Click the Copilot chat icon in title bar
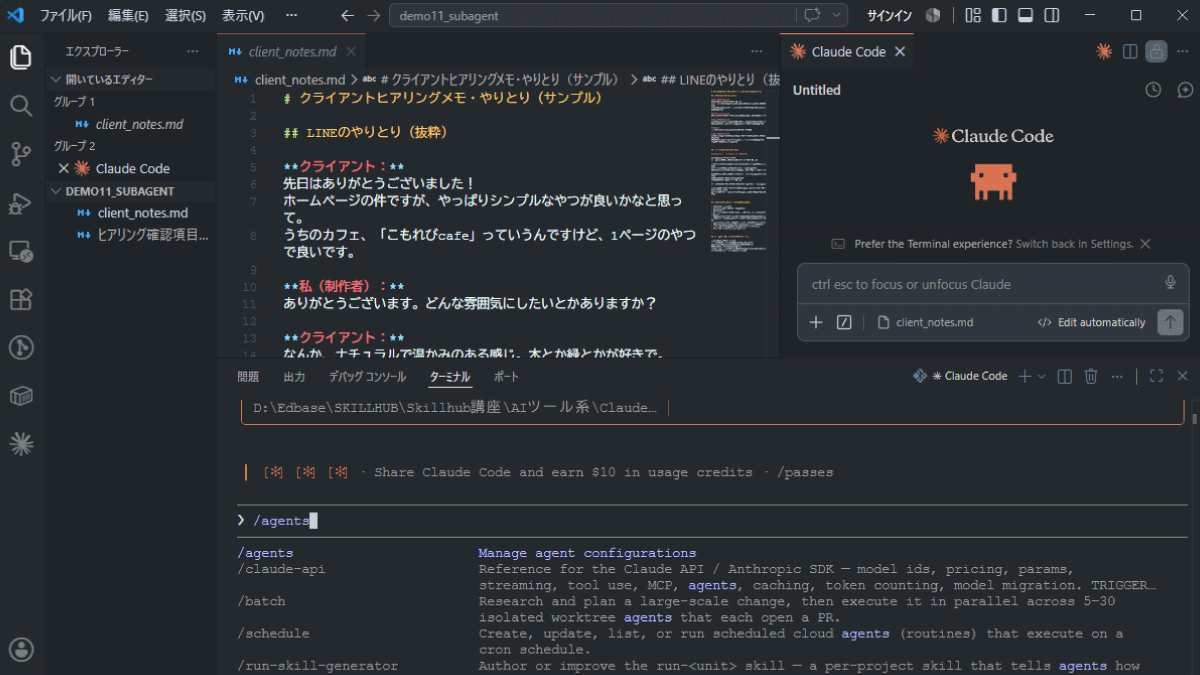The width and height of the screenshot is (1200, 675). point(812,15)
